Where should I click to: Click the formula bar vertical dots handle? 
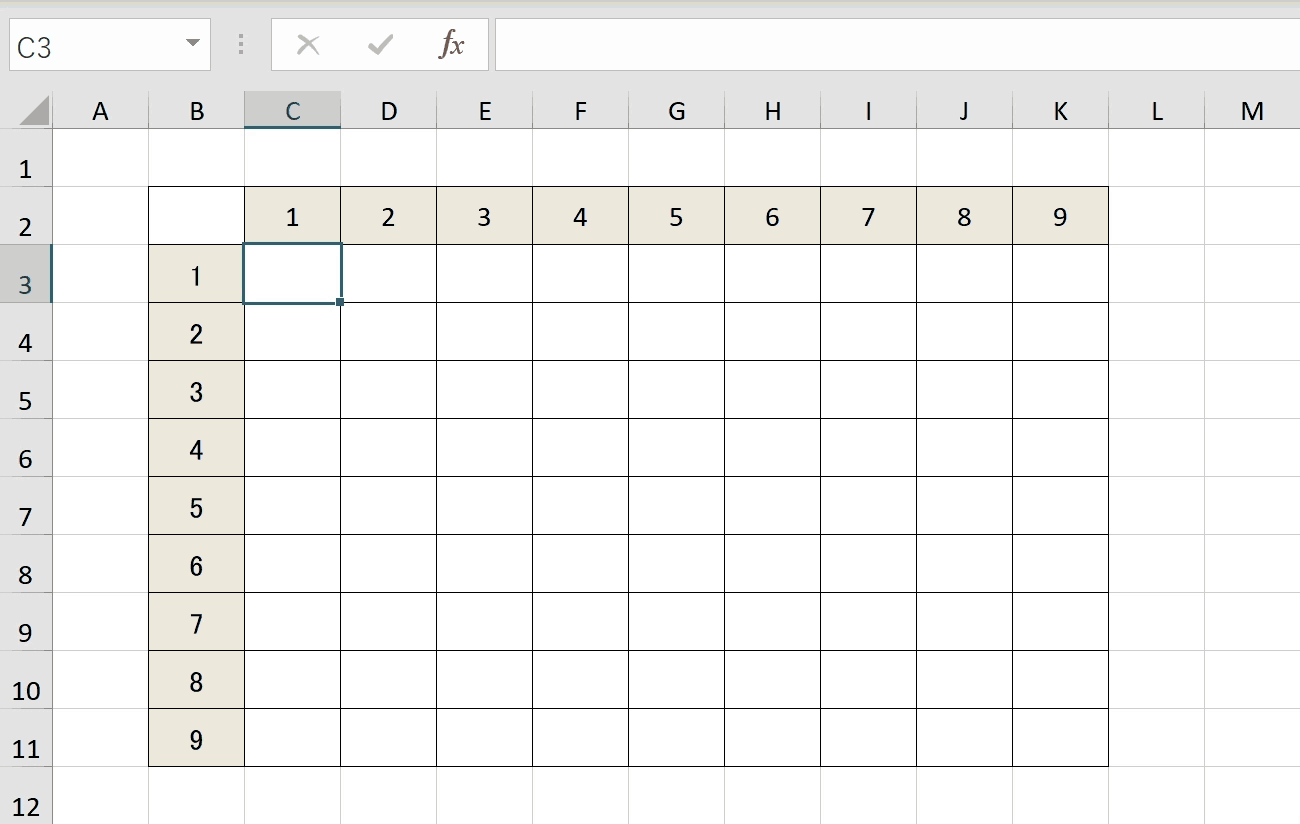point(241,45)
